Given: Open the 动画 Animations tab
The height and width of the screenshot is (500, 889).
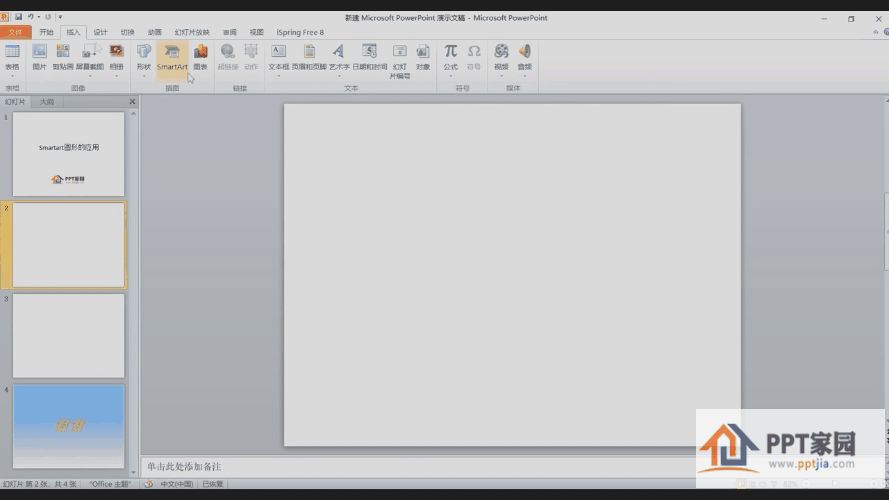Looking at the screenshot, I should [154, 32].
